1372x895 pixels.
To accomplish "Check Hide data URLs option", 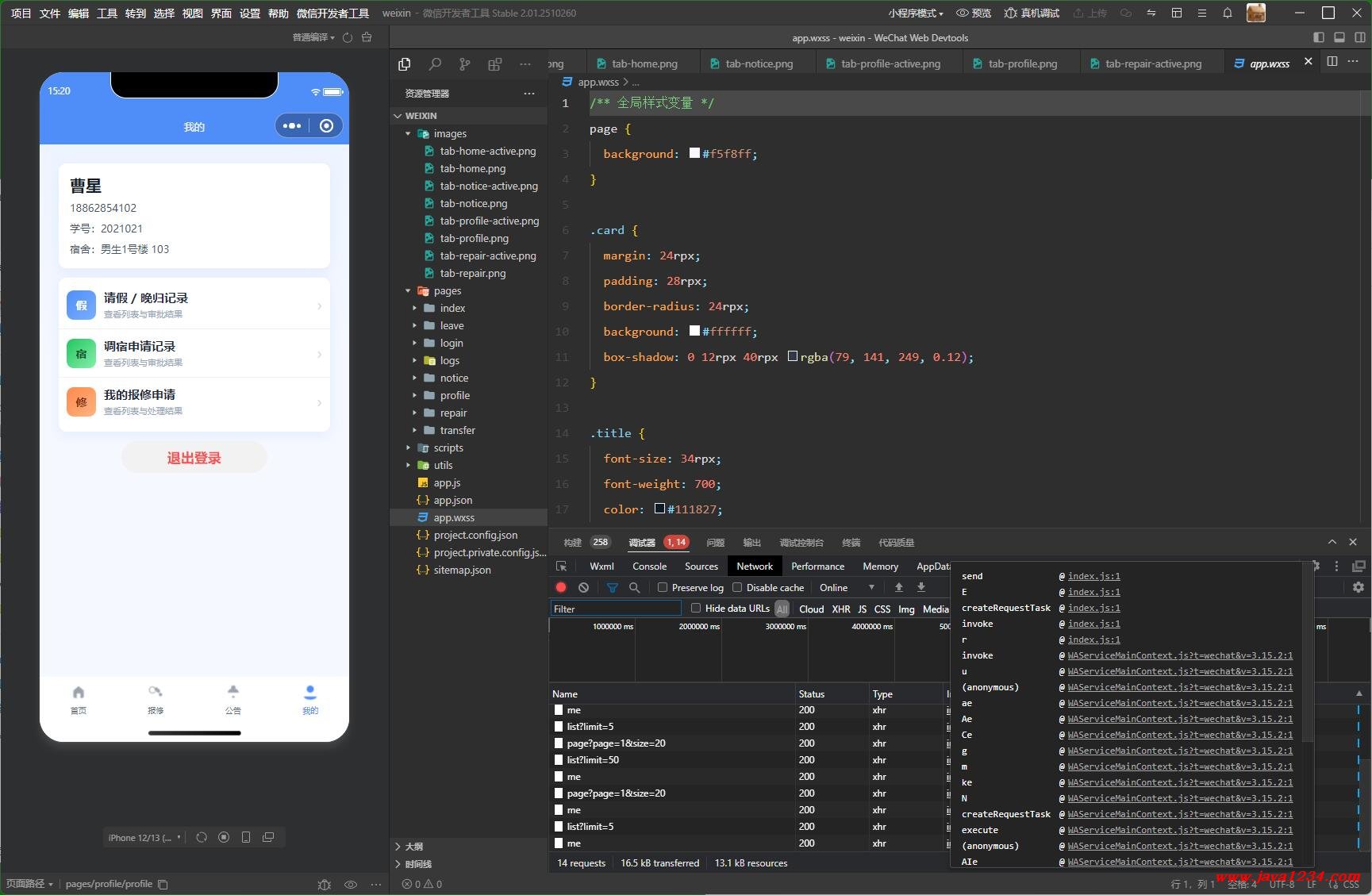I will click(696, 608).
